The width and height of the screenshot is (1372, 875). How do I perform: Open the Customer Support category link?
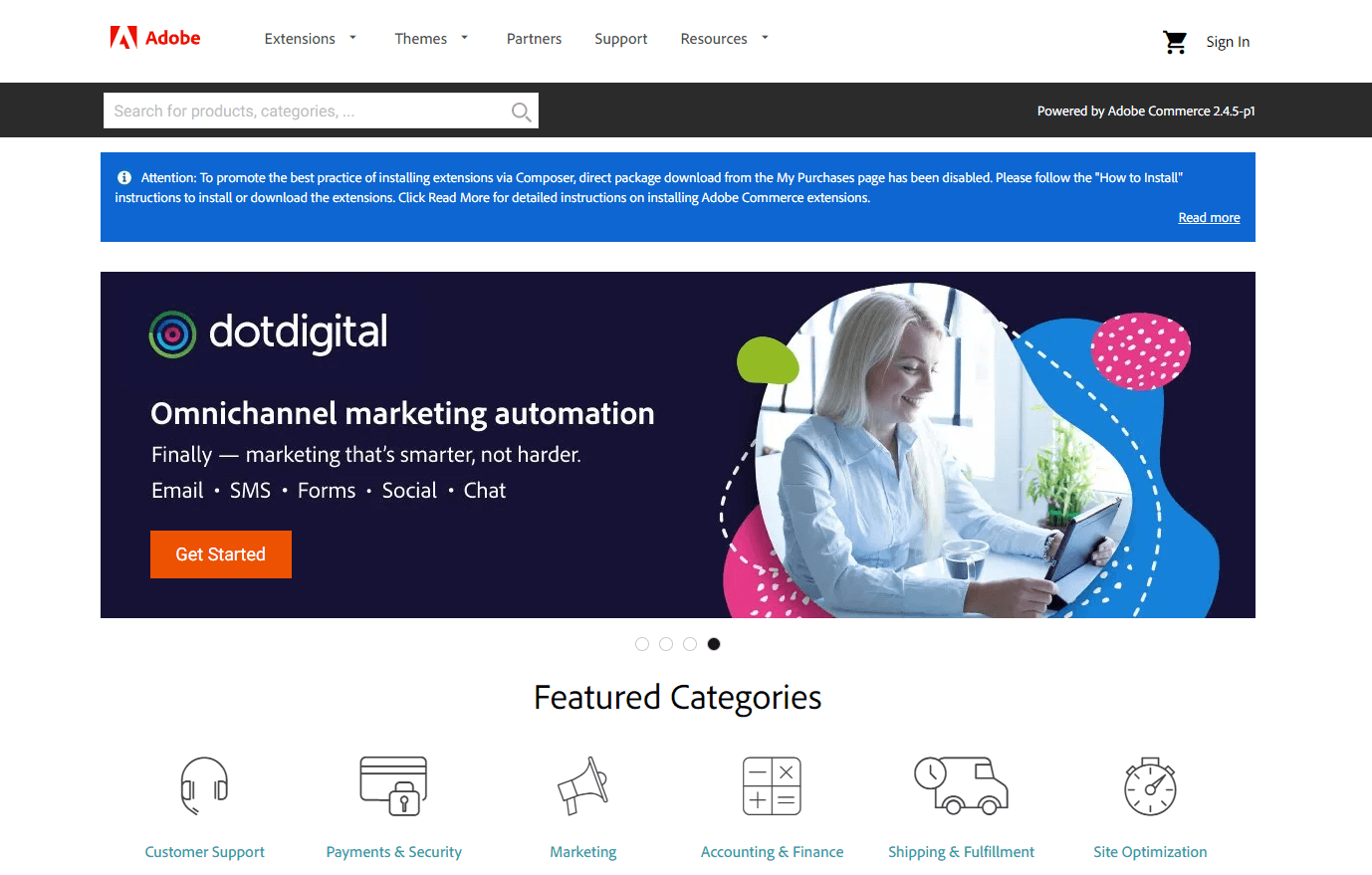tap(205, 852)
